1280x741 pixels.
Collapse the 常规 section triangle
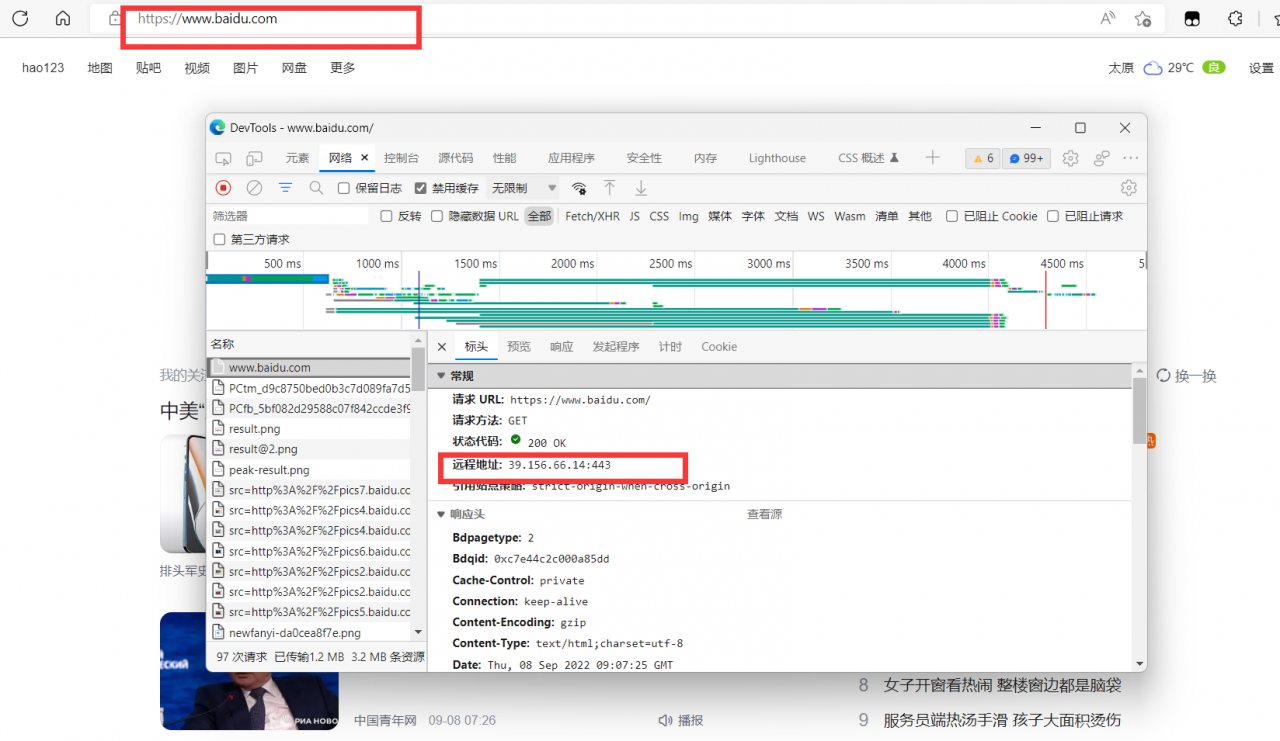[x=441, y=376]
